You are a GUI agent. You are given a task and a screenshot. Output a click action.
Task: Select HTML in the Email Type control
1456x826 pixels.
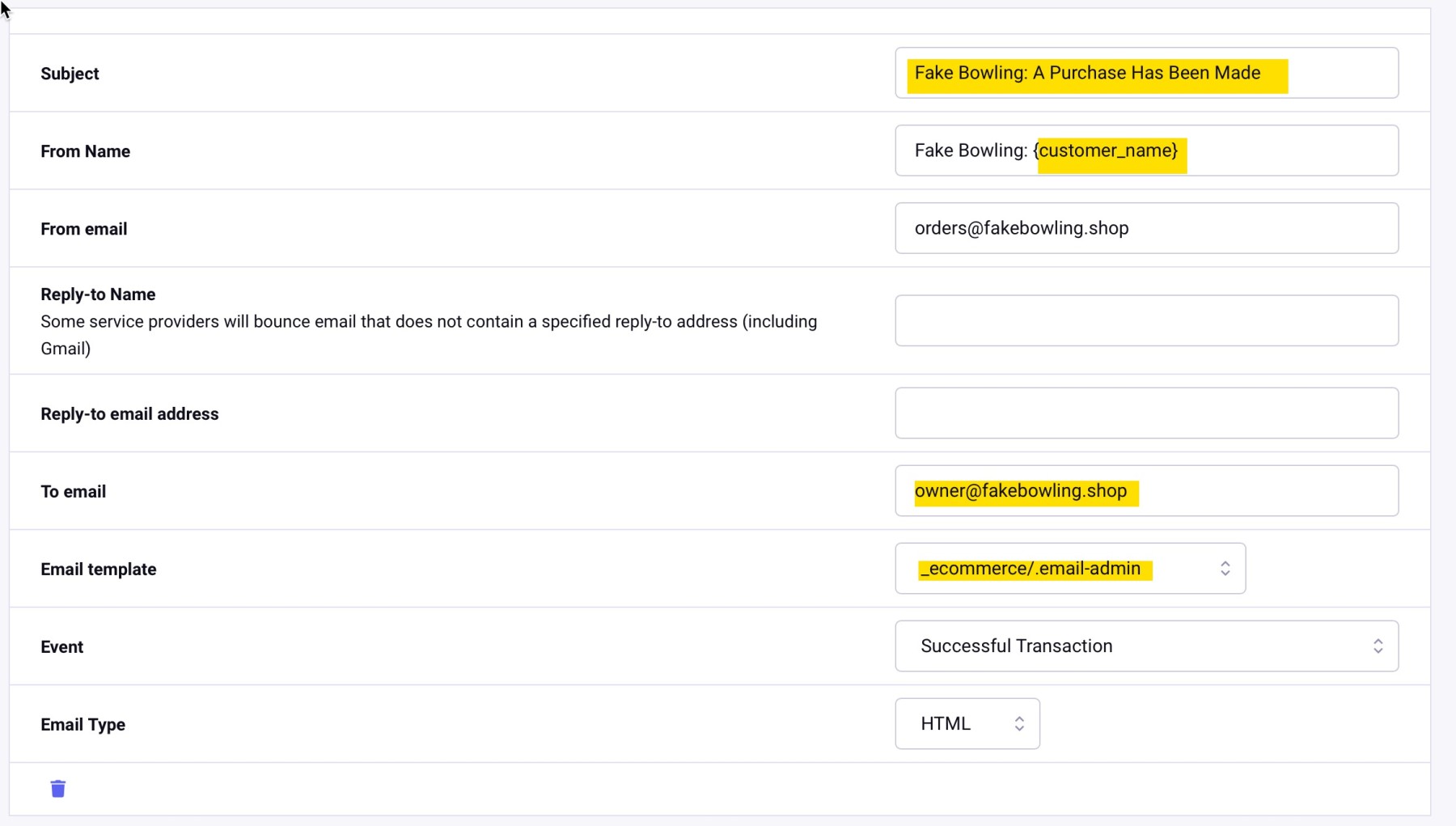click(x=945, y=723)
